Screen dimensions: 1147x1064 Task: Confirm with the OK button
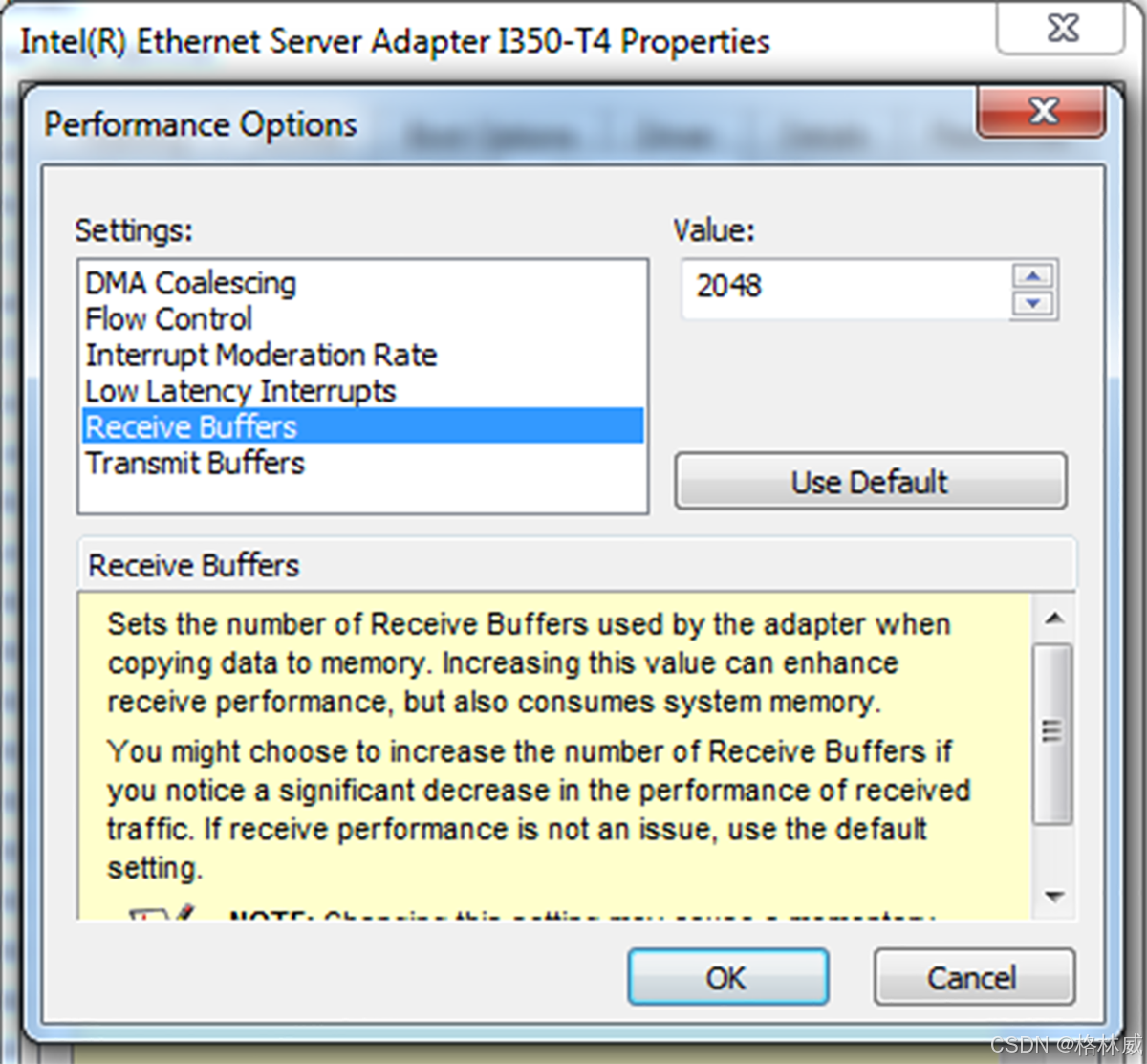[727, 977]
